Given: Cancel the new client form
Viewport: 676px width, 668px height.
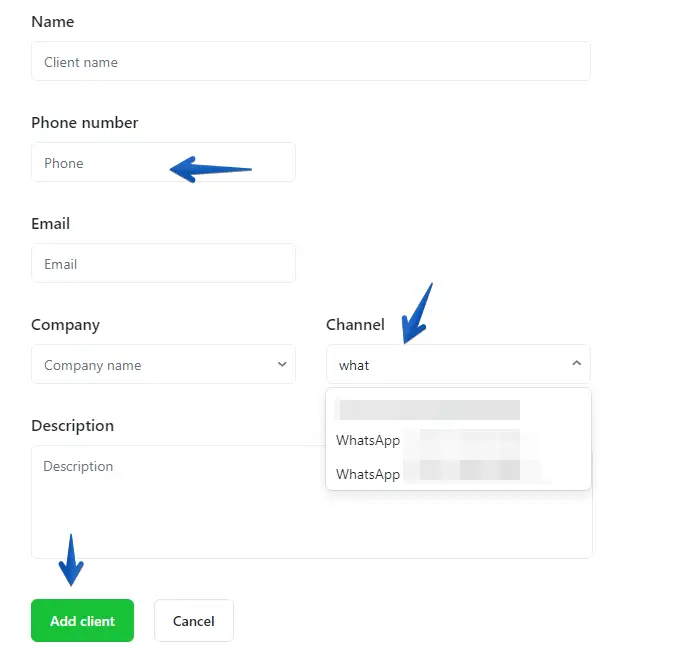Looking at the screenshot, I should [x=193, y=621].
